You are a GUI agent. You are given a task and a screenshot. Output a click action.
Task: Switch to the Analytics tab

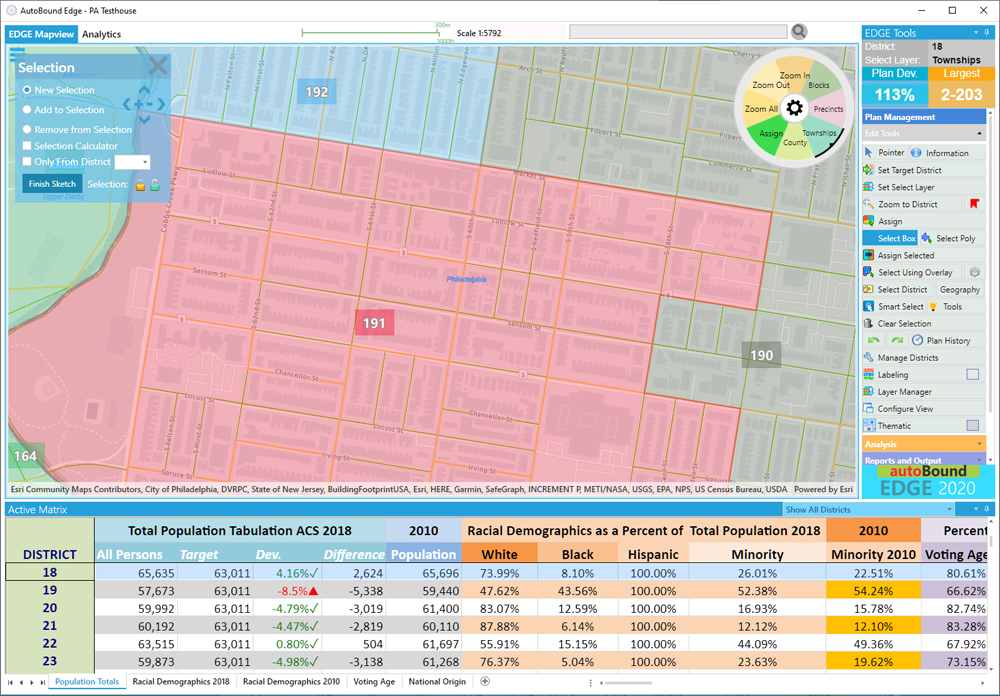(x=101, y=34)
